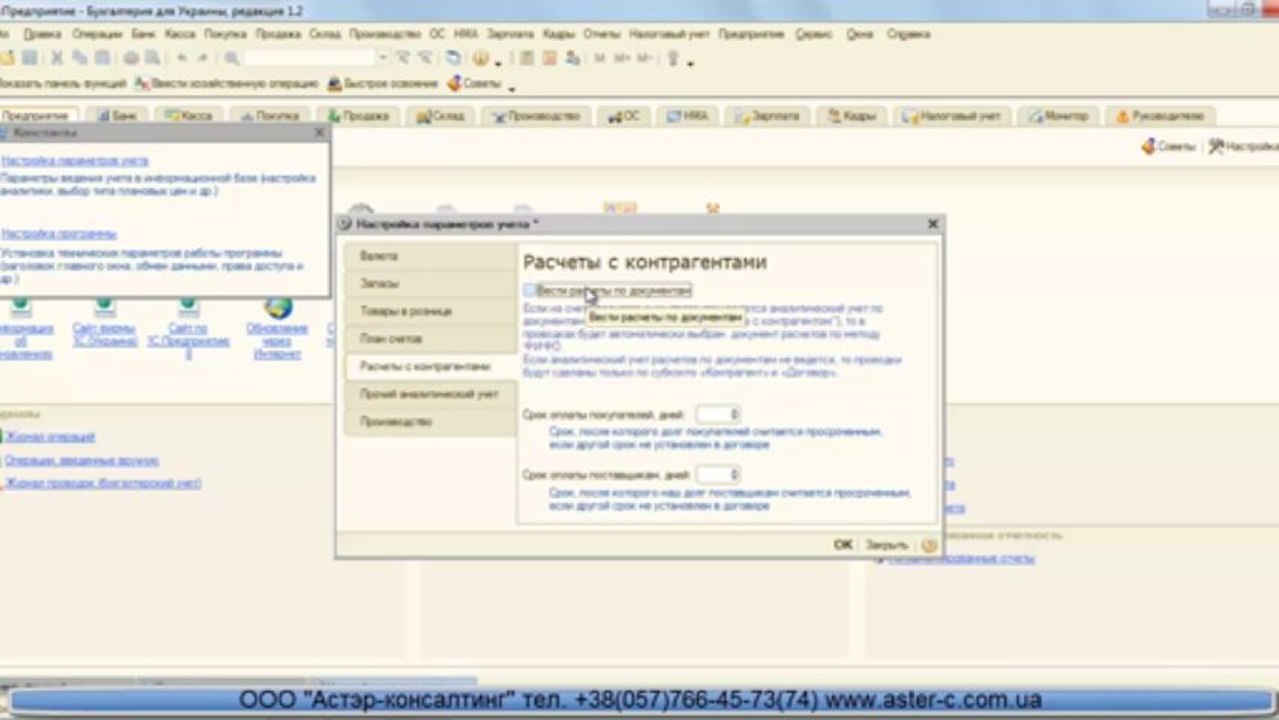Enable Вести расчеты по документам checkbox
Screen dimensions: 1279x720
[529, 290]
